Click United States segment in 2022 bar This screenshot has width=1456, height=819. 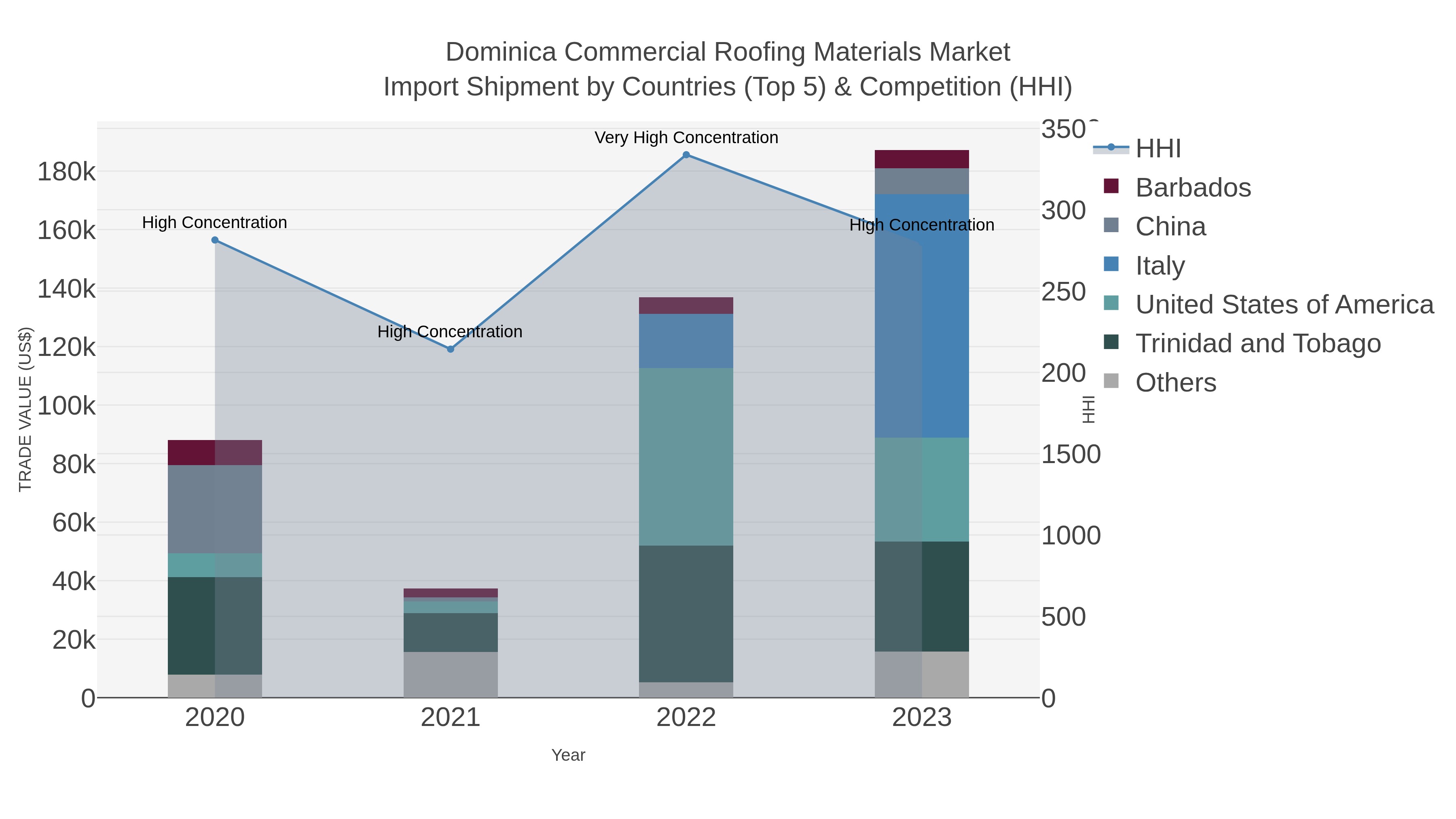coord(686,457)
